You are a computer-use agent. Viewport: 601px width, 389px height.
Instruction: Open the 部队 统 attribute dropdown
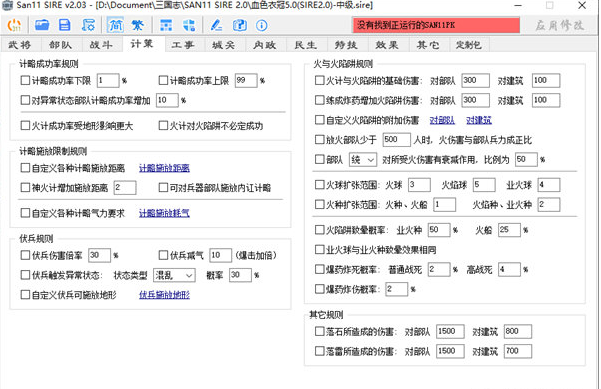click(x=363, y=159)
